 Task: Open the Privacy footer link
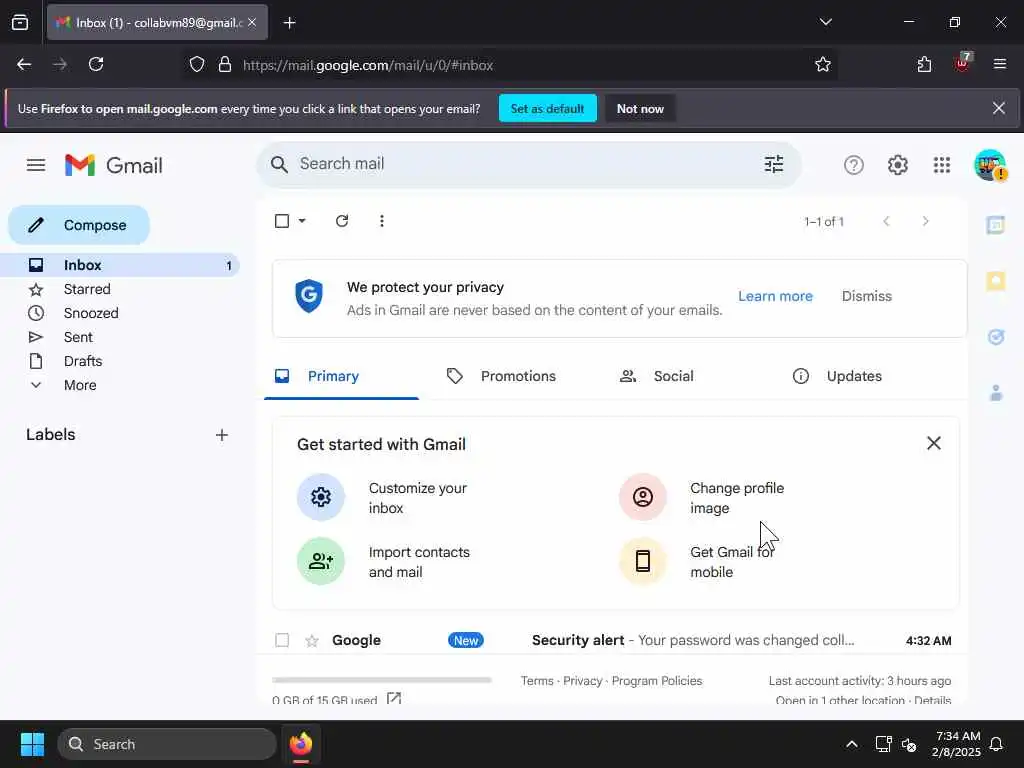pos(583,680)
